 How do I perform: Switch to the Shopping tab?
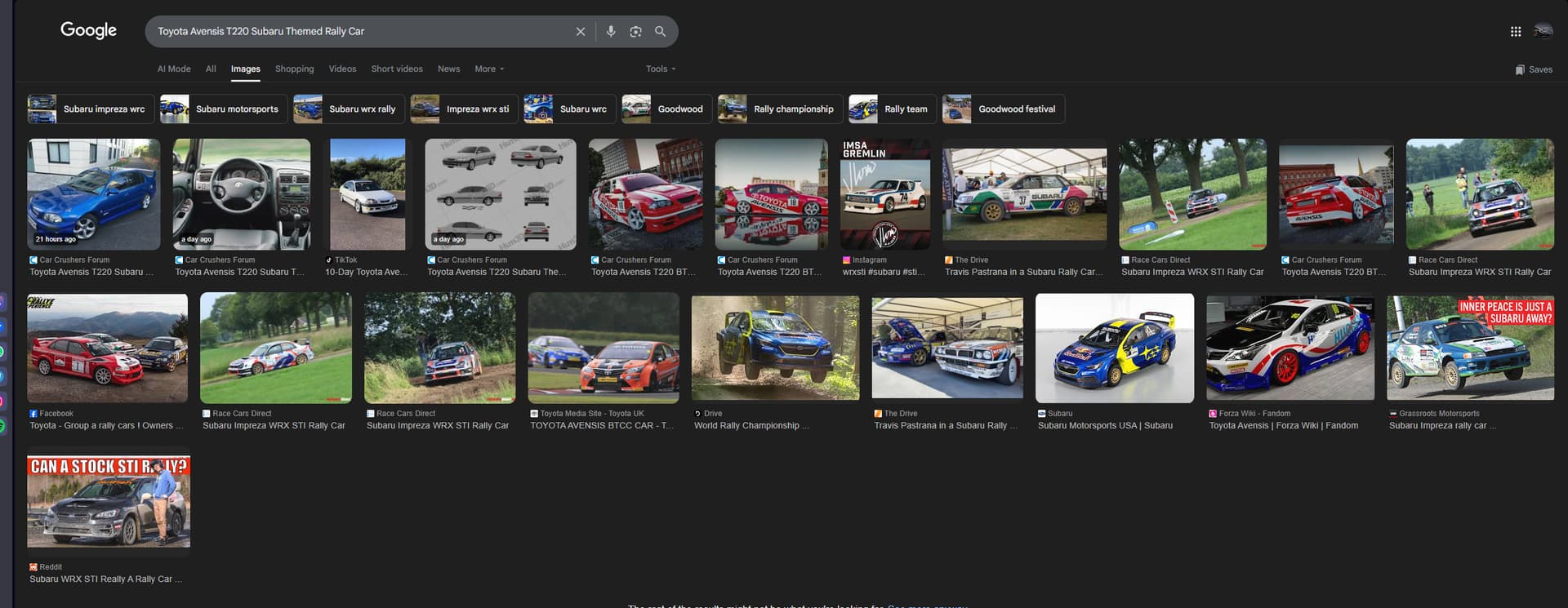pos(294,69)
